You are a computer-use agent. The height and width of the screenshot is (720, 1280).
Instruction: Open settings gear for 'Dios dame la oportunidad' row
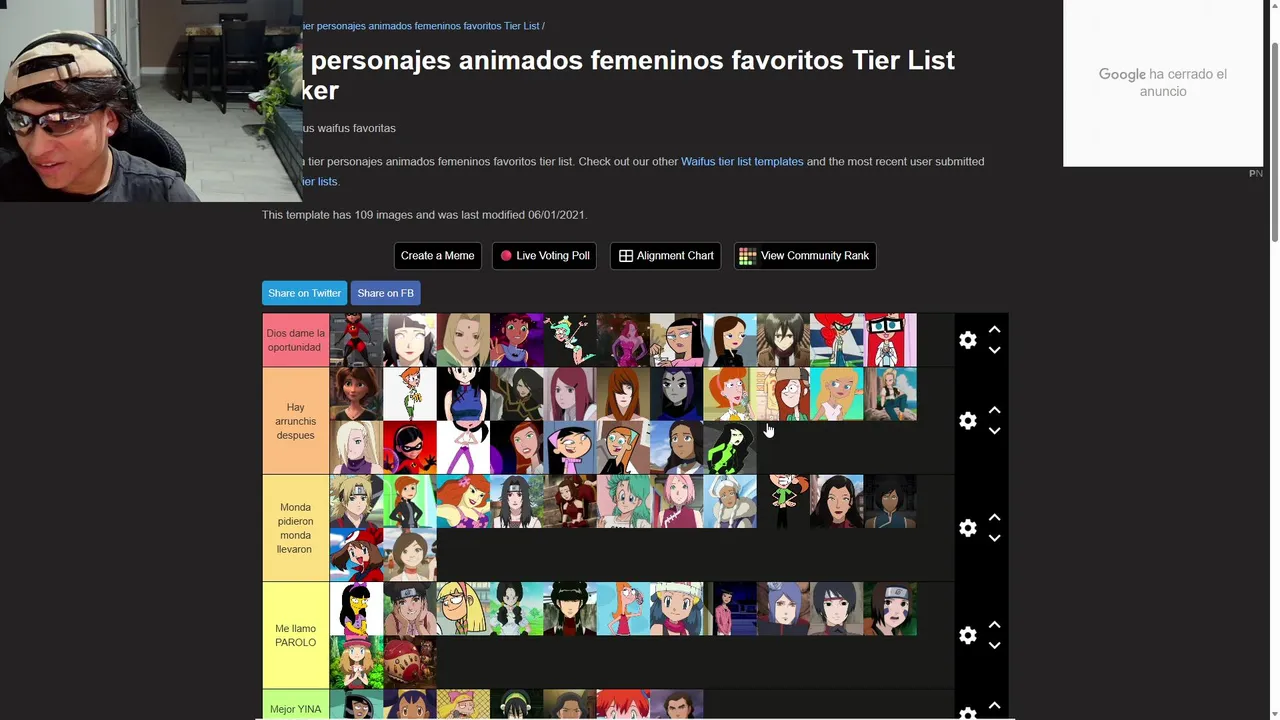[x=967, y=340]
